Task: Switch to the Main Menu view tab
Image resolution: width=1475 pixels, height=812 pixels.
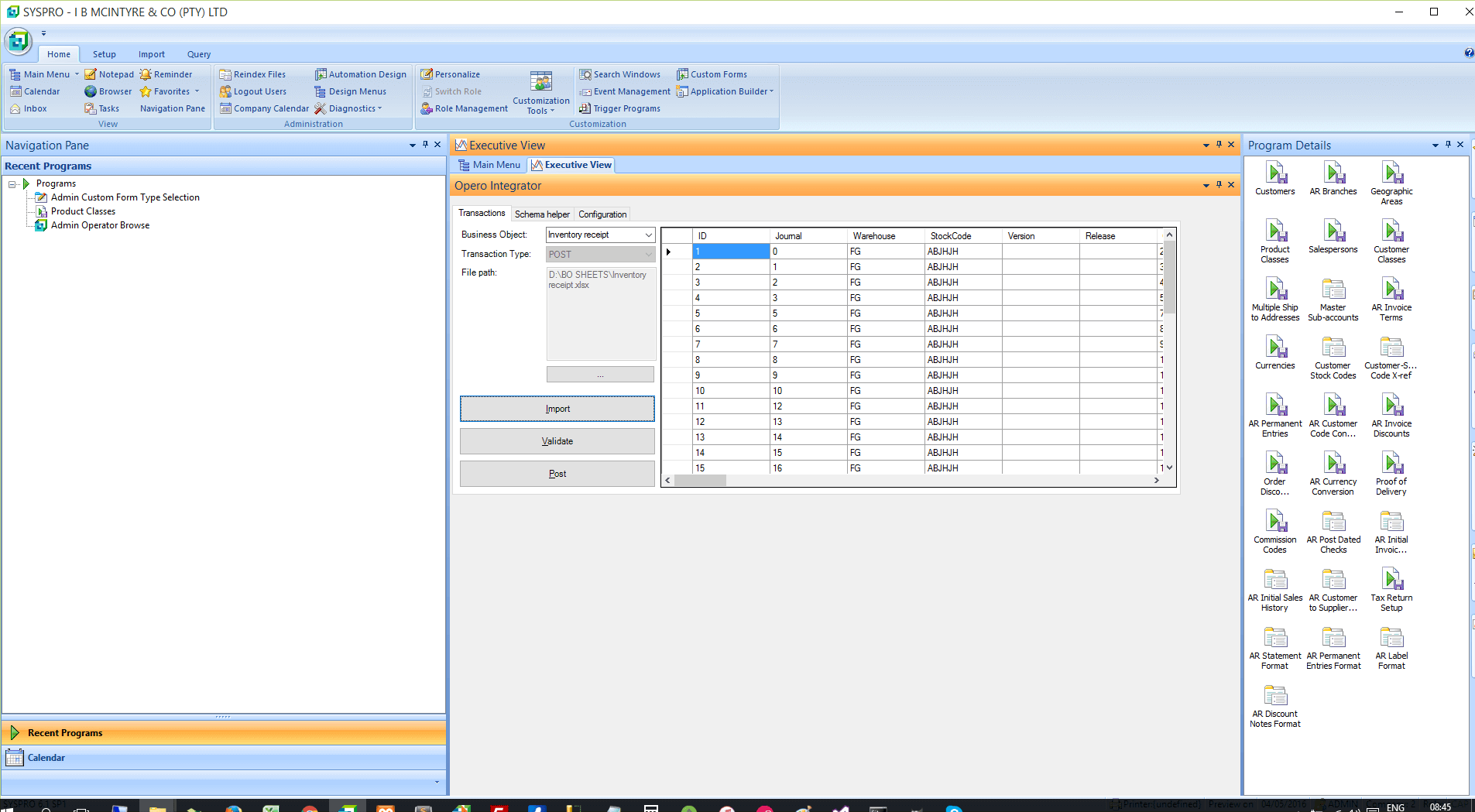Action: point(489,165)
